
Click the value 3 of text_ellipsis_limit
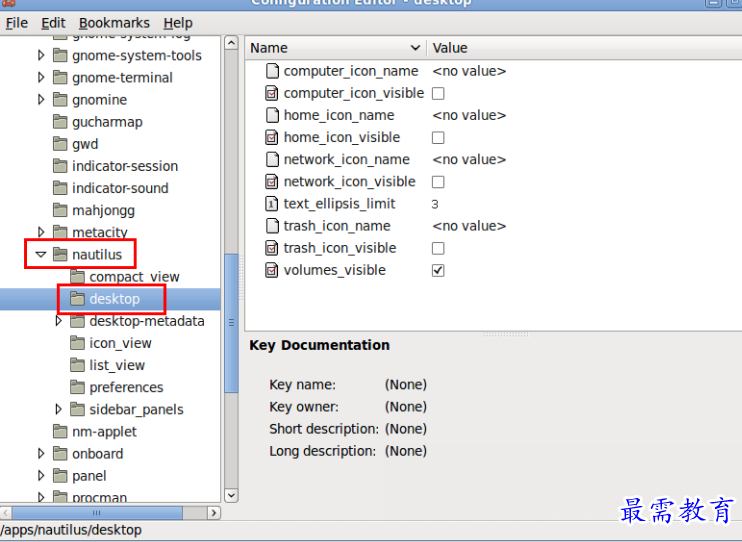point(435,204)
